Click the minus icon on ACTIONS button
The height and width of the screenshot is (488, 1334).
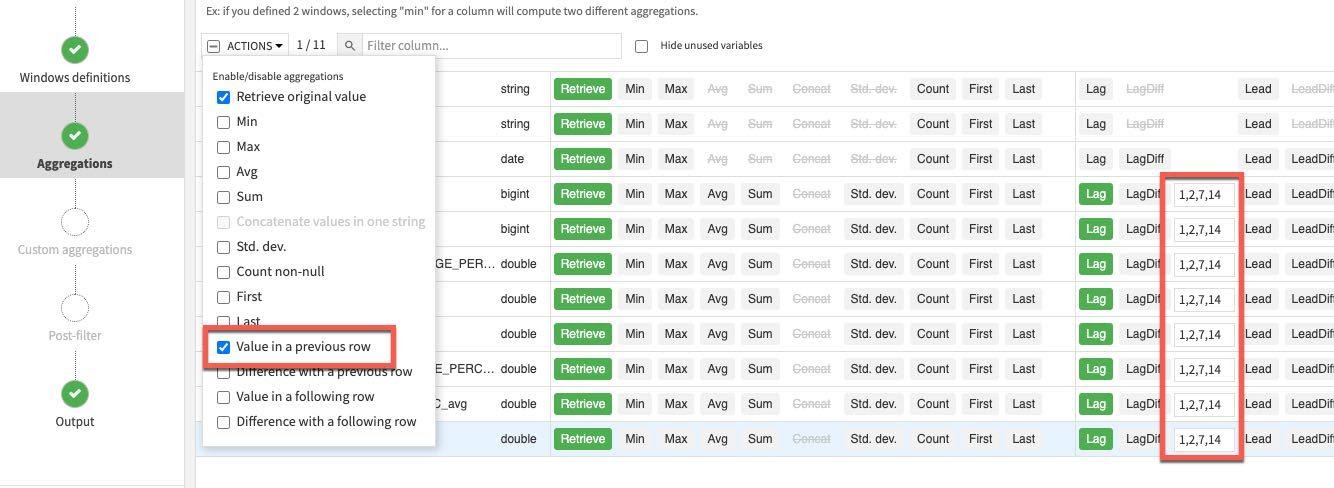[214, 46]
